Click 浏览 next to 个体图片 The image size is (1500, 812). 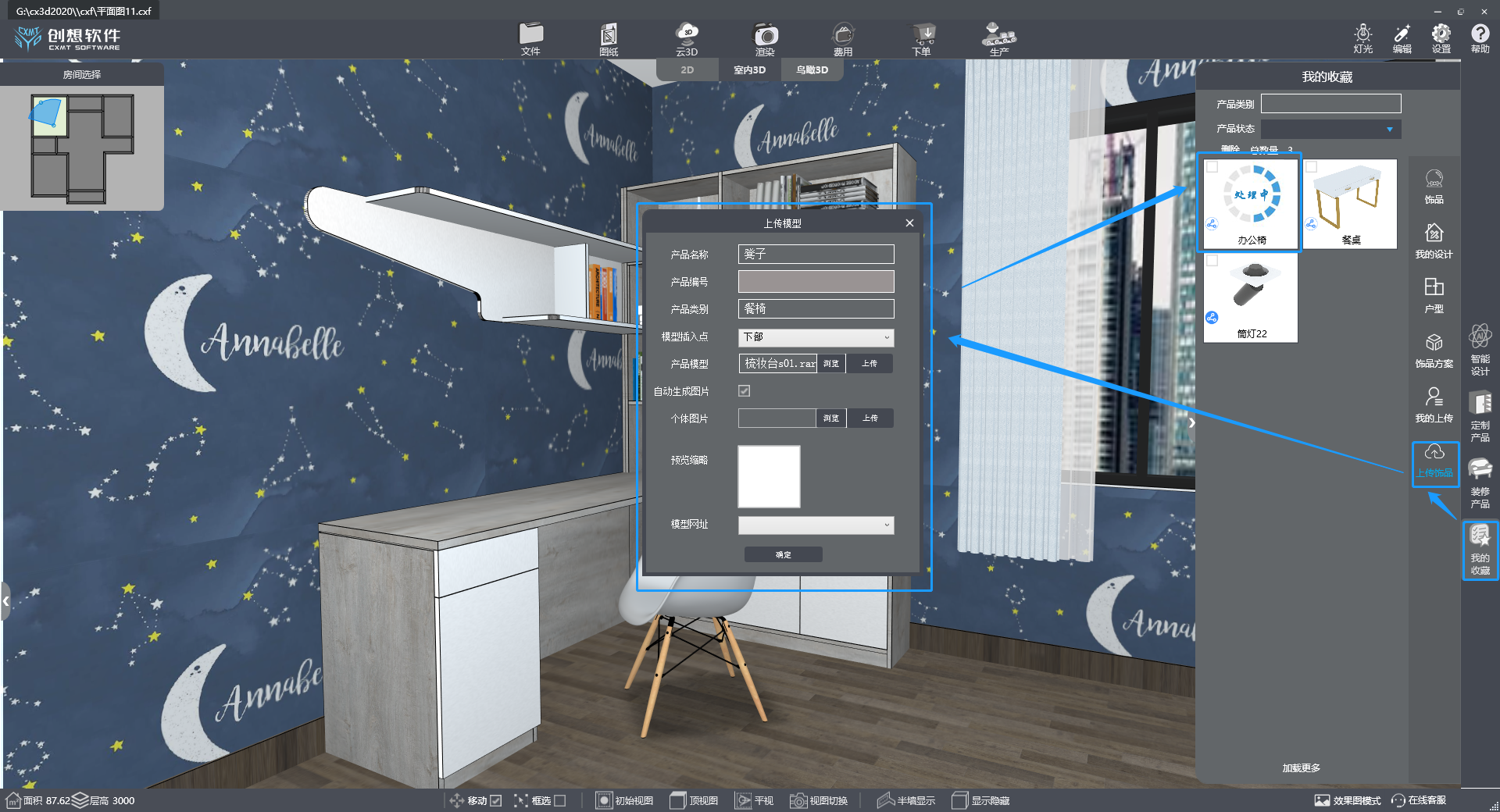point(831,418)
